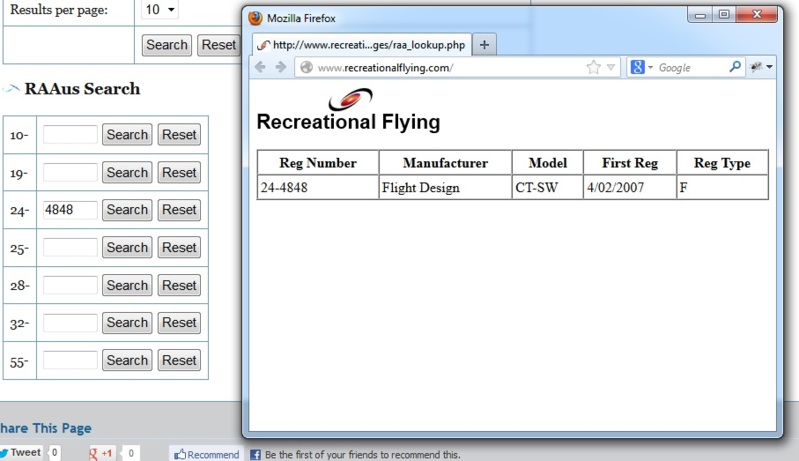
Task: Click Search below Results per page
Action: [167, 45]
